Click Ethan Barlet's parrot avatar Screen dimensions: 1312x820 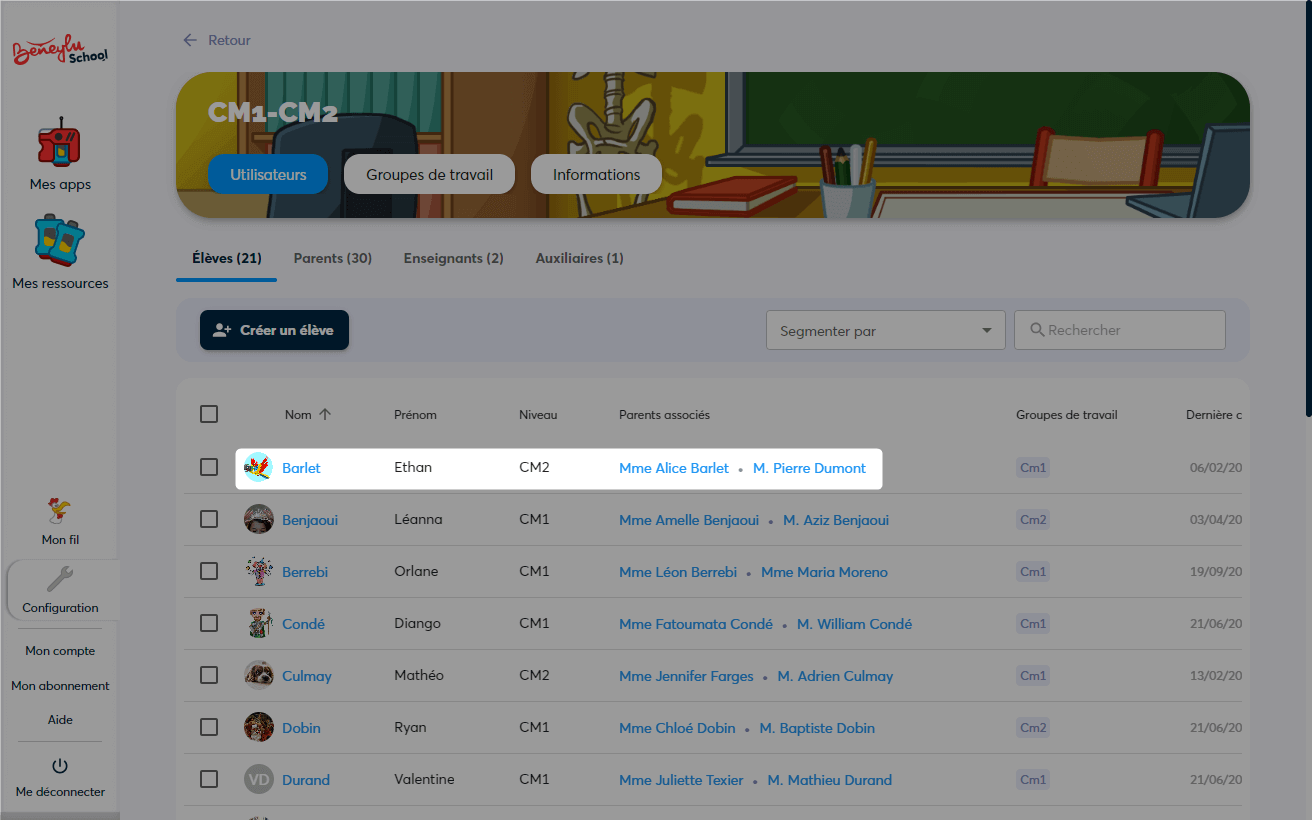coord(259,467)
